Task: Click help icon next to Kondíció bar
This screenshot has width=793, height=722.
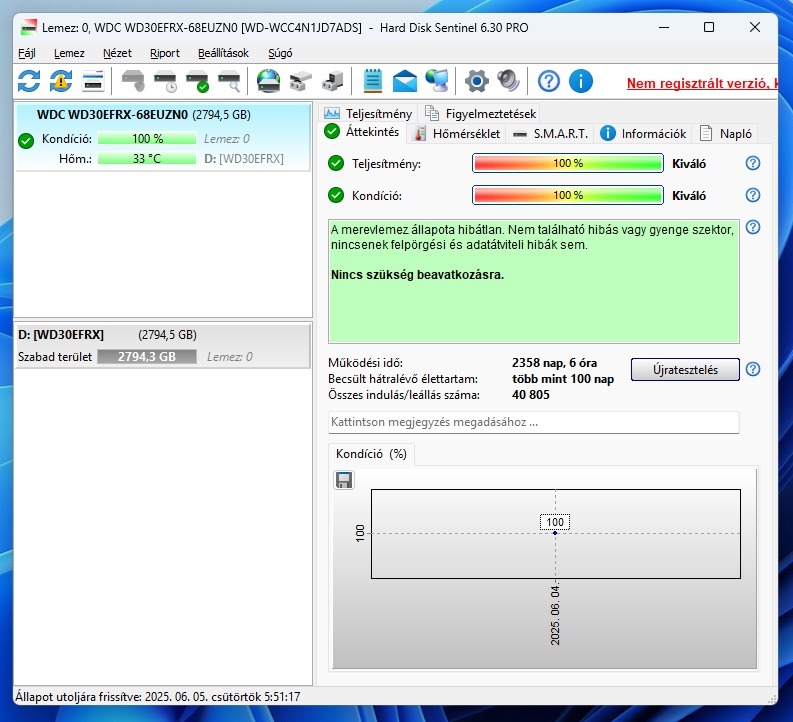Action: (x=753, y=195)
